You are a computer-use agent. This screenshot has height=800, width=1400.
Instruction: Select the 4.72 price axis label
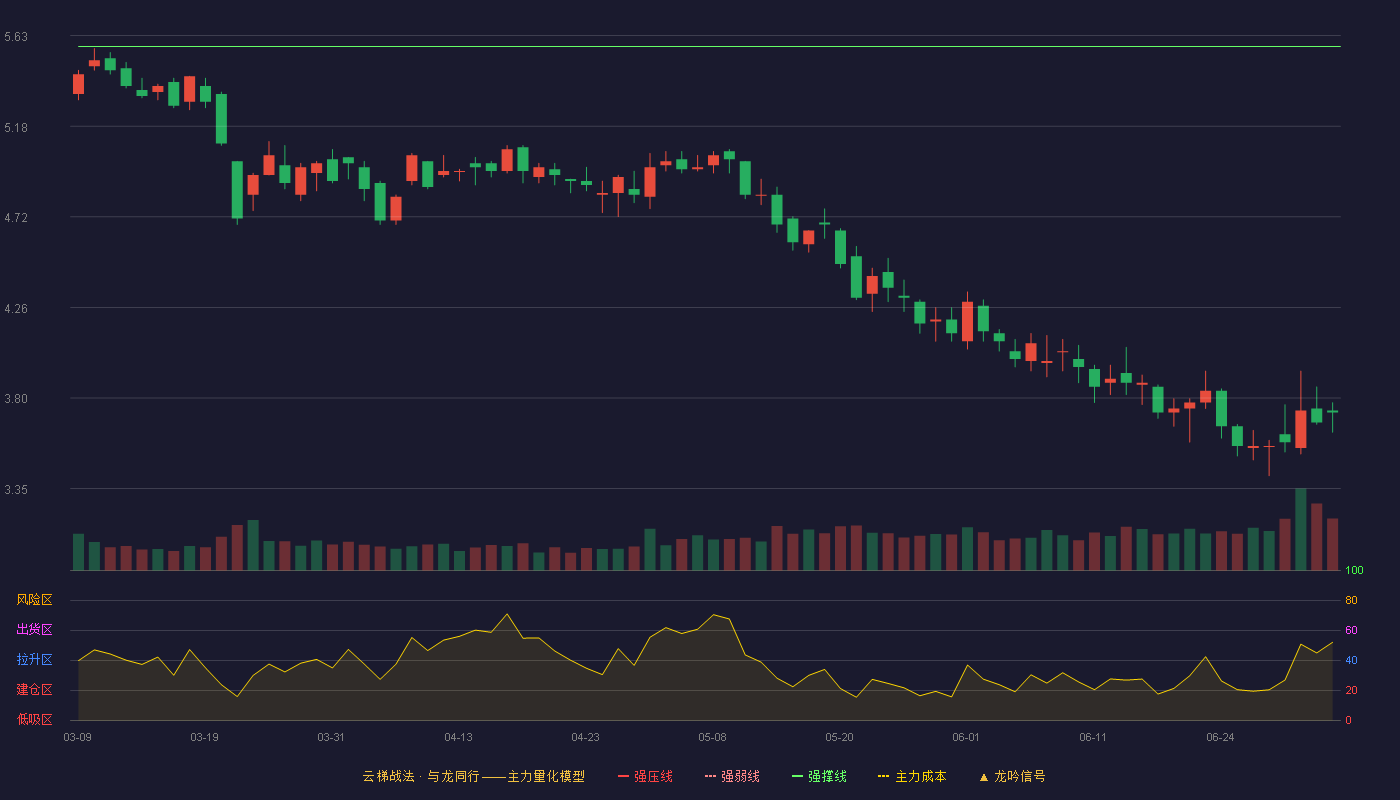point(16,218)
